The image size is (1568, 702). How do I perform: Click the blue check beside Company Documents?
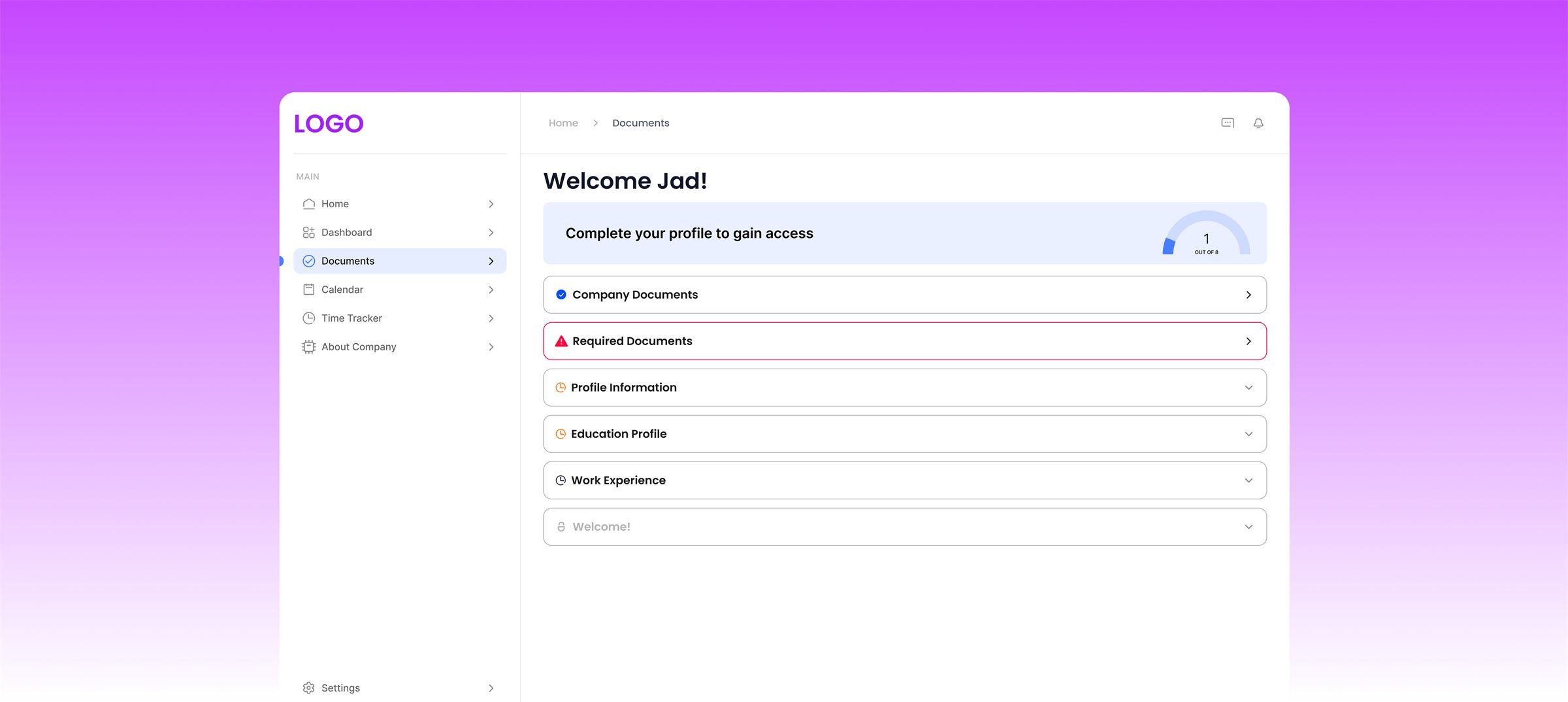[x=561, y=295]
